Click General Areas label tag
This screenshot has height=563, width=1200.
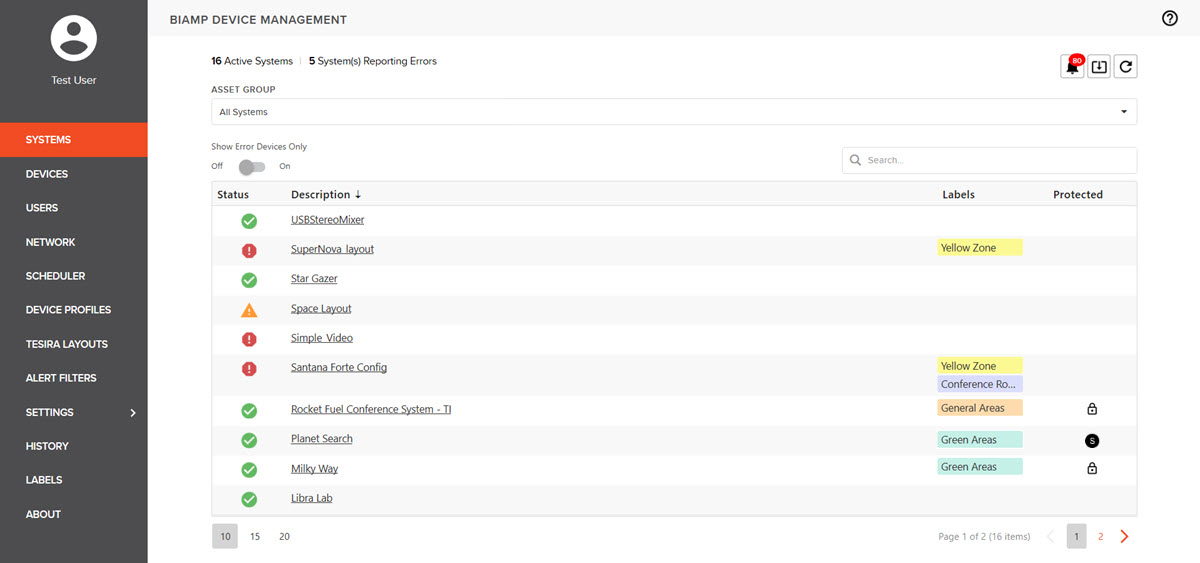tap(980, 408)
